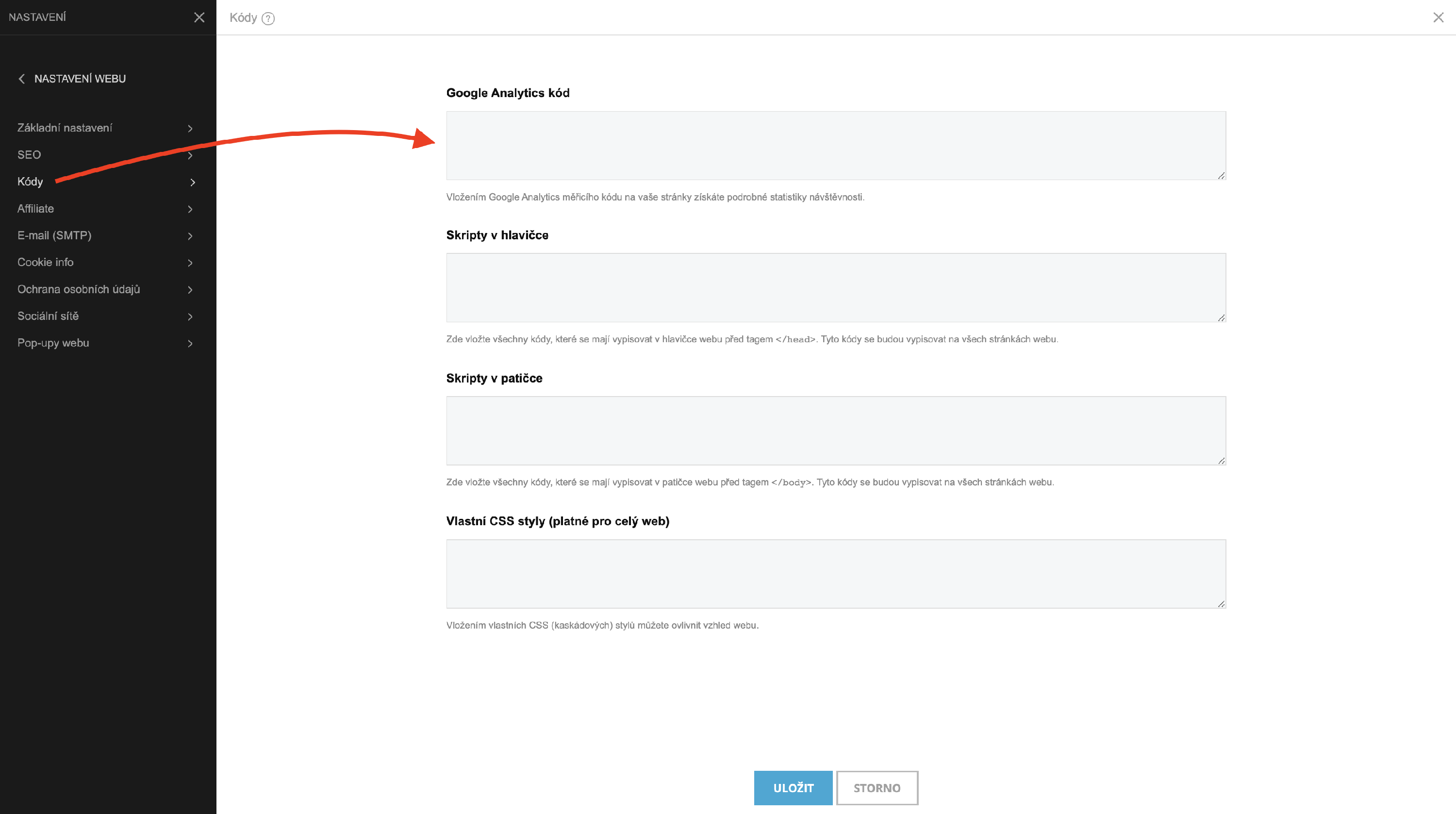Click the resize handle of the Skripty v patičce textarea
Viewport: 1456px width, 814px height.
[x=1221, y=461]
